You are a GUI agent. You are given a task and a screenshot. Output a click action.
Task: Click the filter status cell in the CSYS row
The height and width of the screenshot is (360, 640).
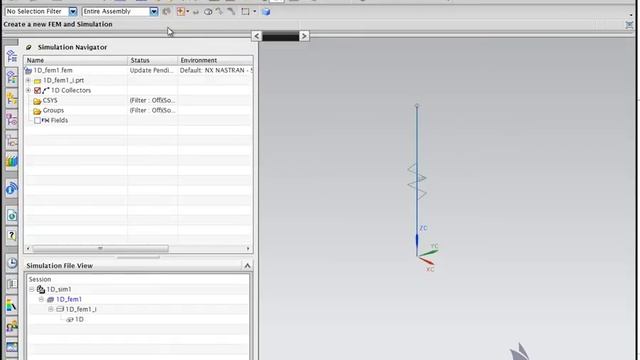coord(152,100)
